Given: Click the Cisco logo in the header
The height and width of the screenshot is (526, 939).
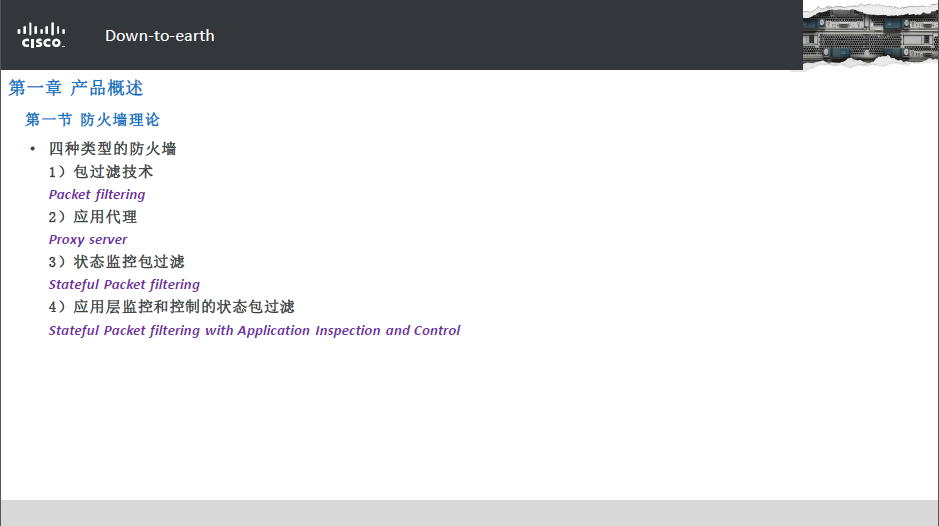Looking at the screenshot, I should click(42, 36).
